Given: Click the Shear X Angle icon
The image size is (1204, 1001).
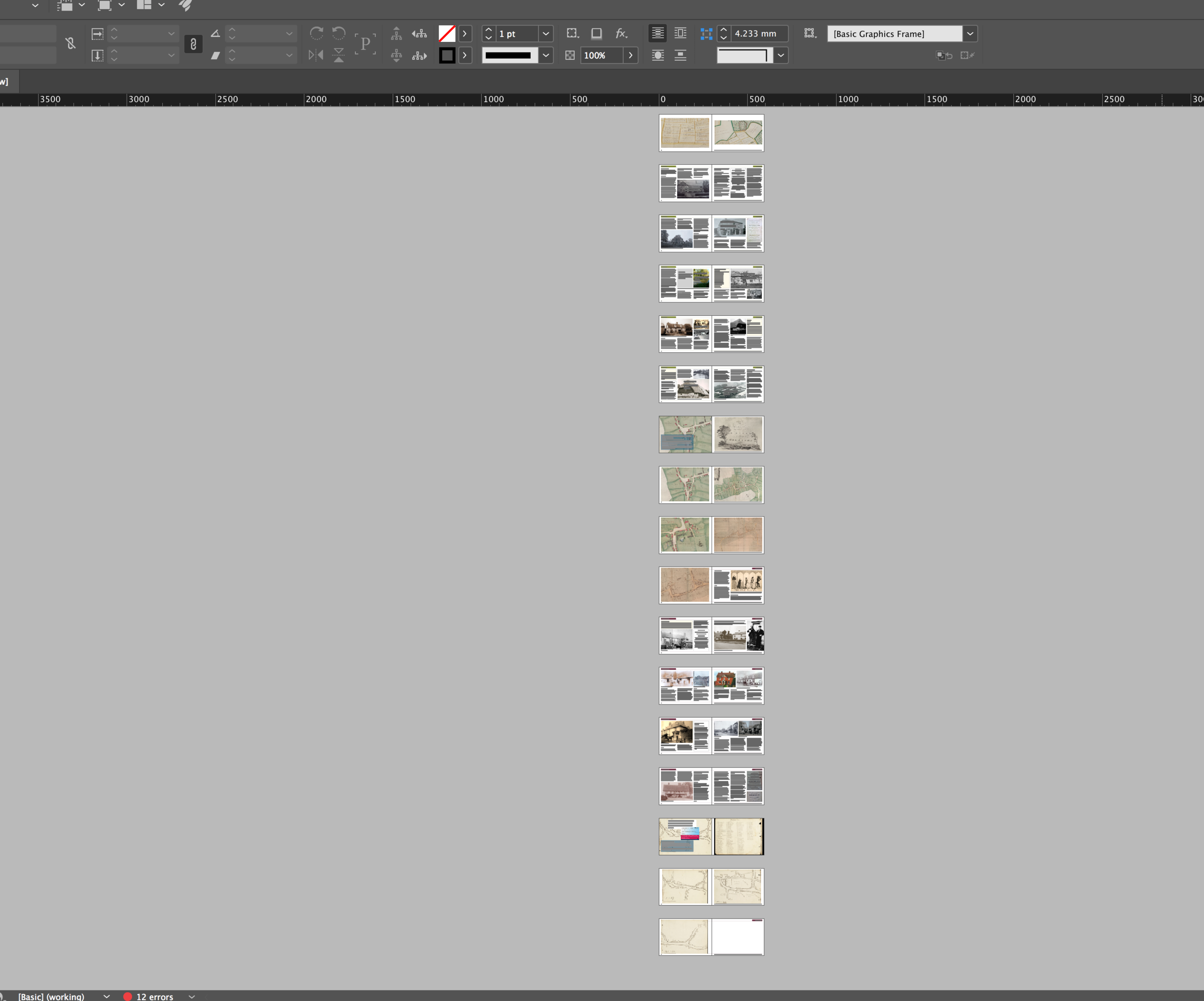Looking at the screenshot, I should tap(215, 56).
